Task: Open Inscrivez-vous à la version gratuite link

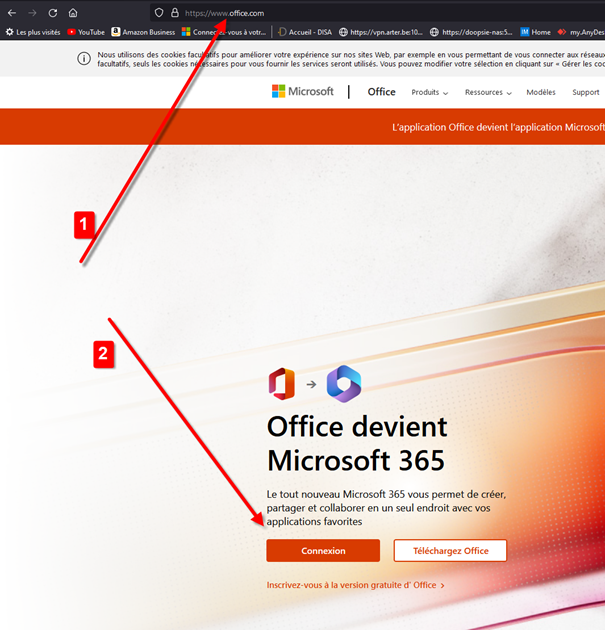Action: coord(356,585)
